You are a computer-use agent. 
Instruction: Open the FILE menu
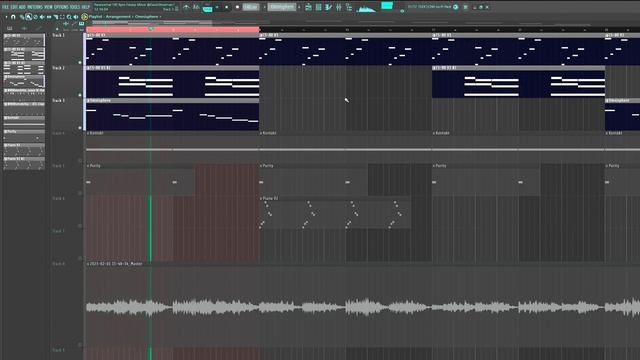point(5,7)
